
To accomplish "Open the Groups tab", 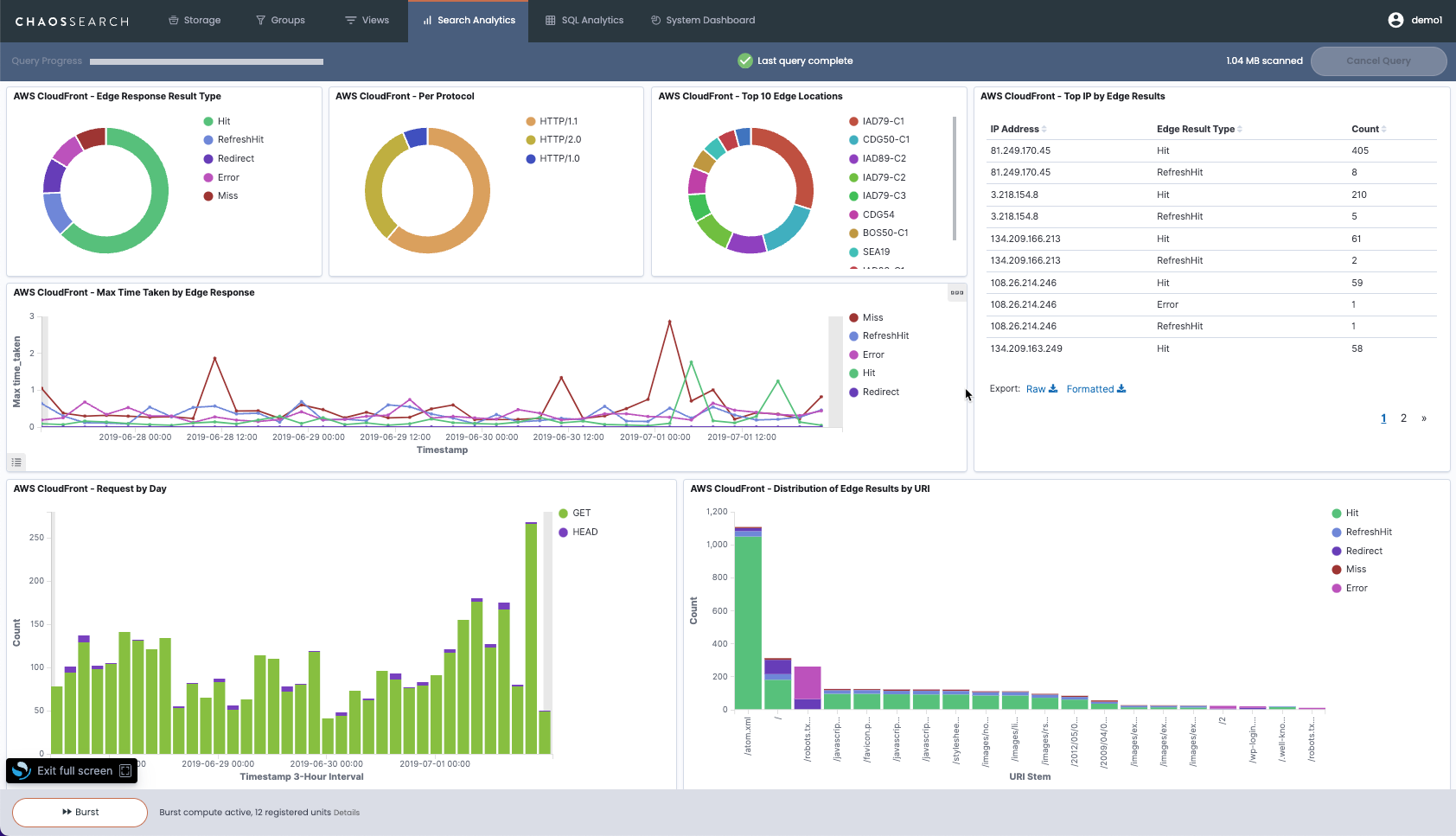I will pyautogui.click(x=280, y=20).
